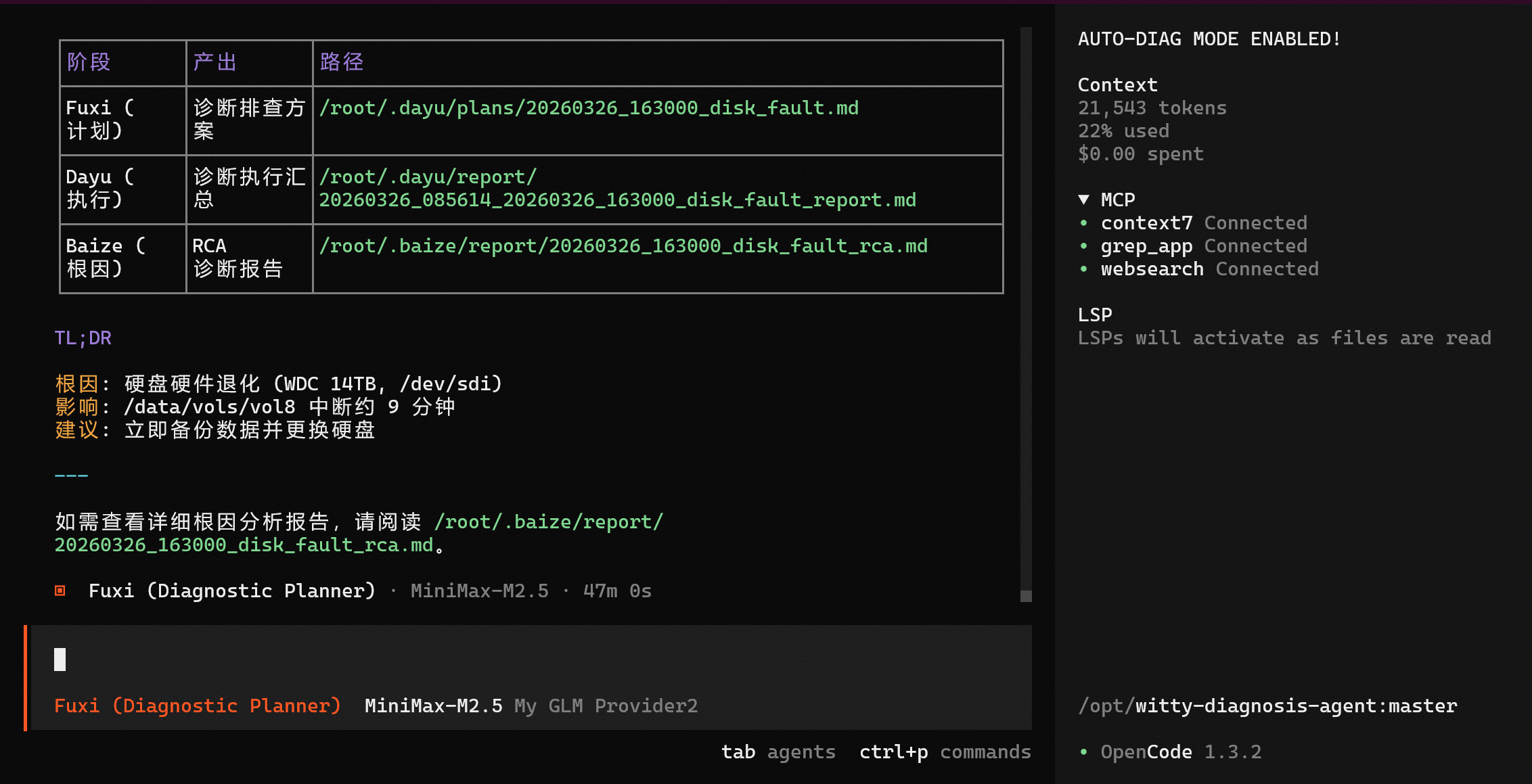
Task: Select the websearch MCP server entry
Action: (1152, 269)
